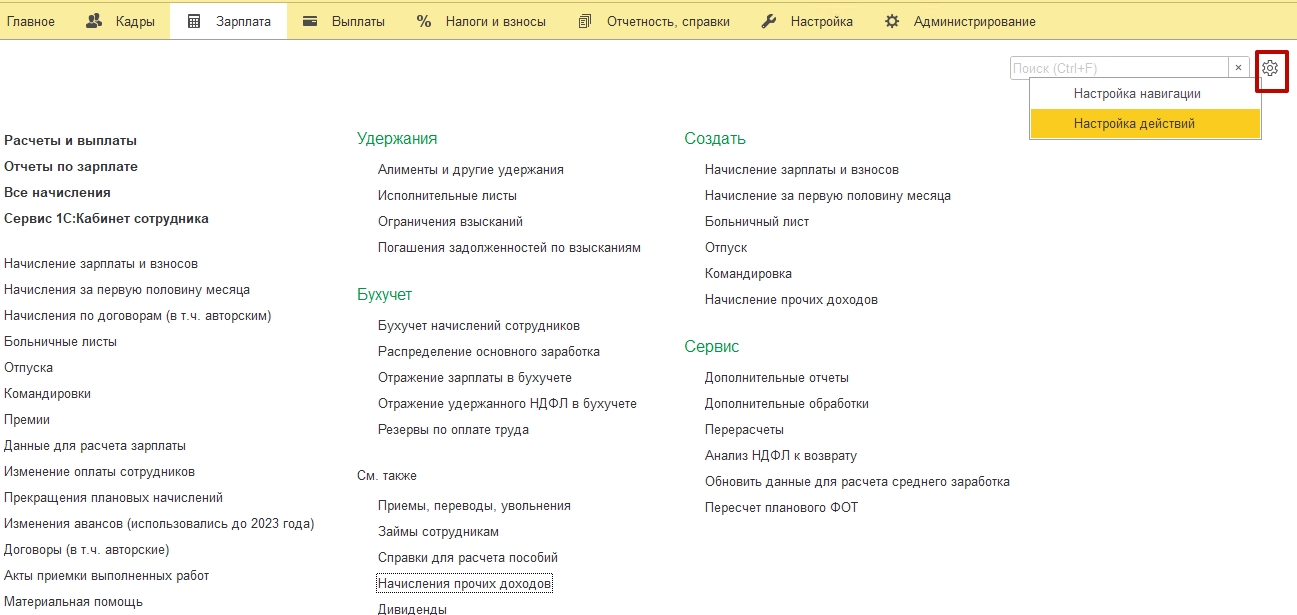
Task: Open Изменения авансов (использовались до 2023 года)
Action: (159, 524)
